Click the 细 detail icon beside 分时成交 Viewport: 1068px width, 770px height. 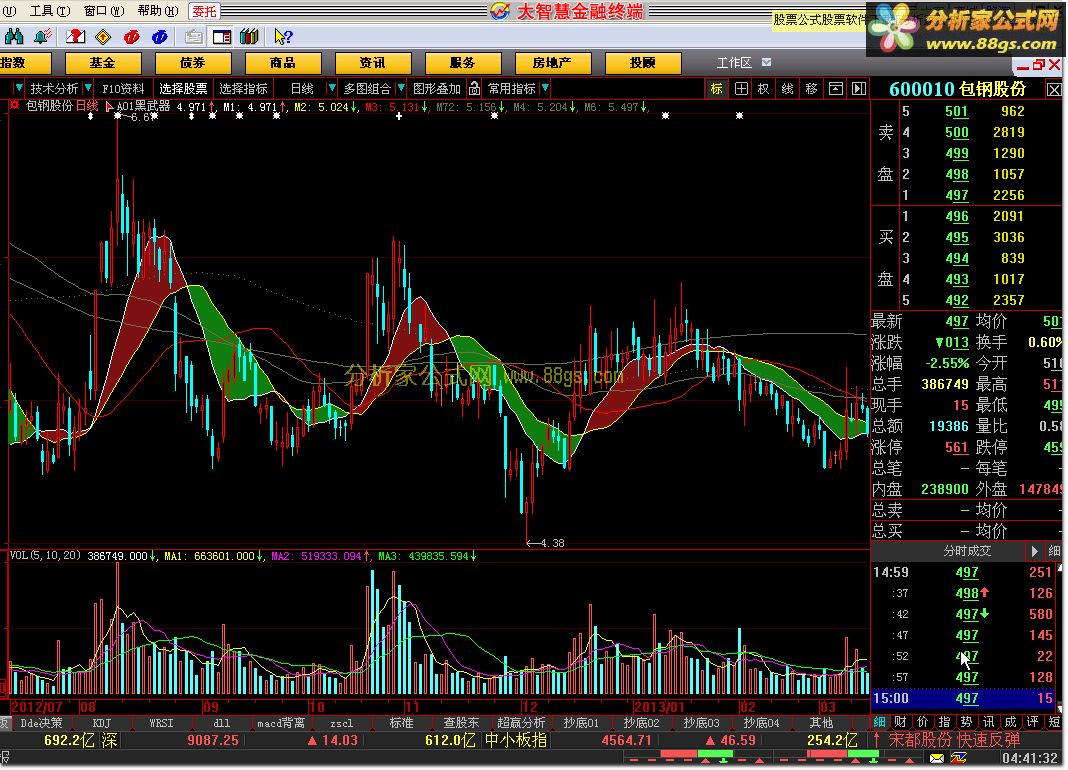1054,551
